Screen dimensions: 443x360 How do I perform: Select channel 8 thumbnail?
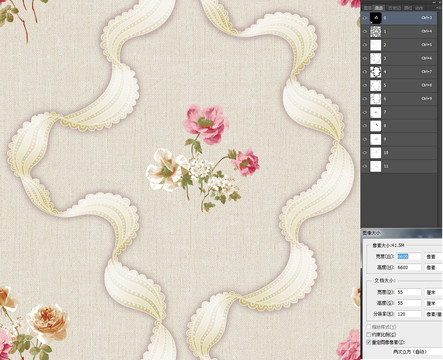point(376,126)
